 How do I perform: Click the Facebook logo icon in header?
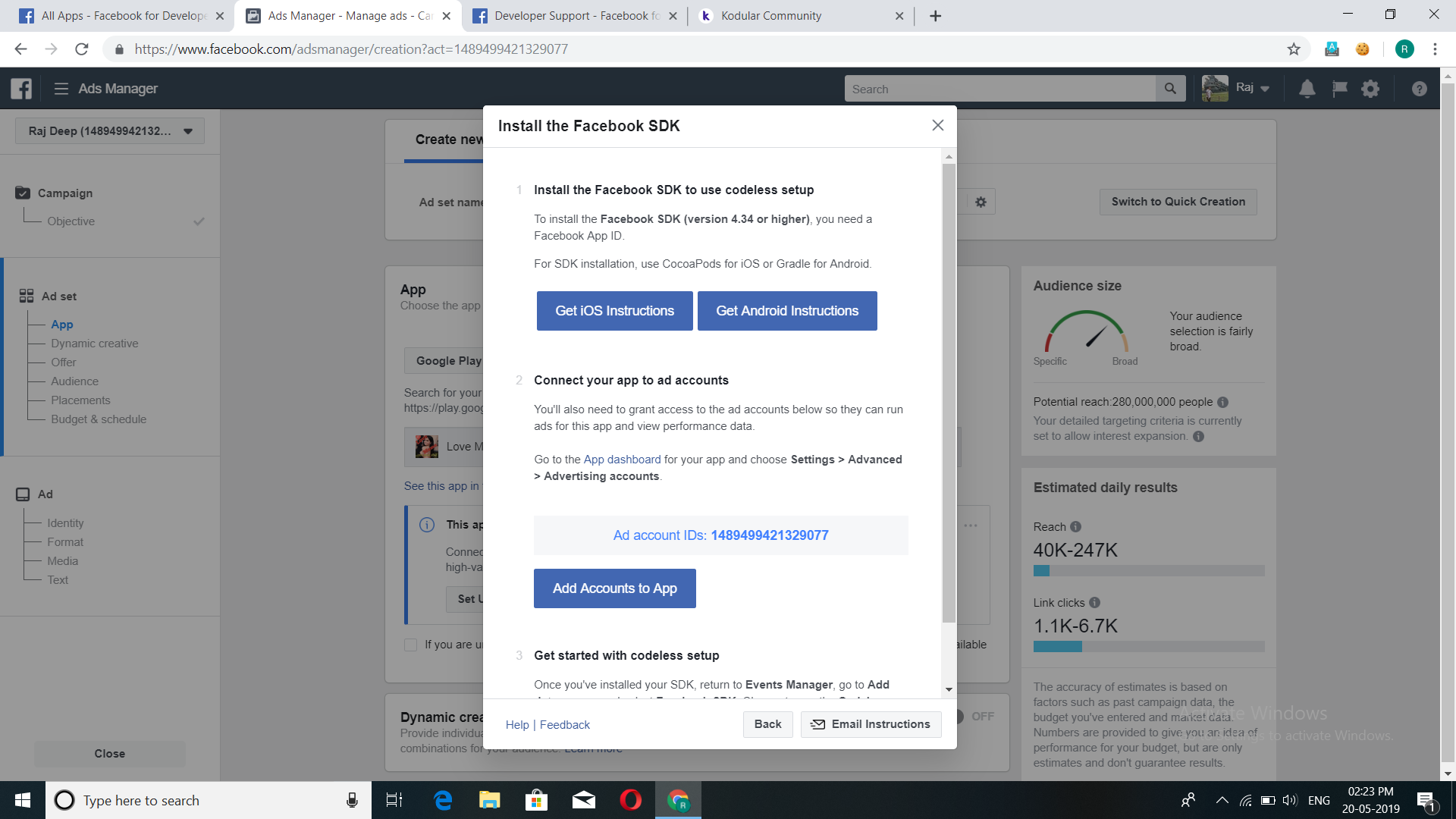21,89
